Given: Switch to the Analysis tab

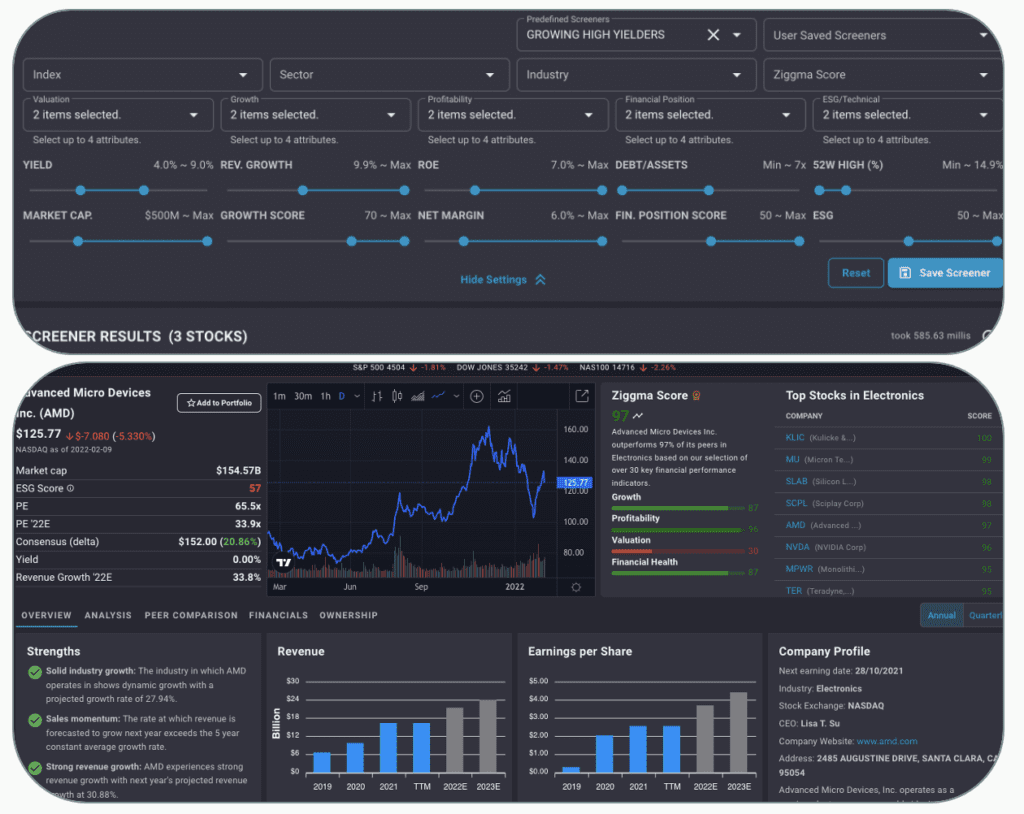Looking at the screenshot, I should coord(108,615).
